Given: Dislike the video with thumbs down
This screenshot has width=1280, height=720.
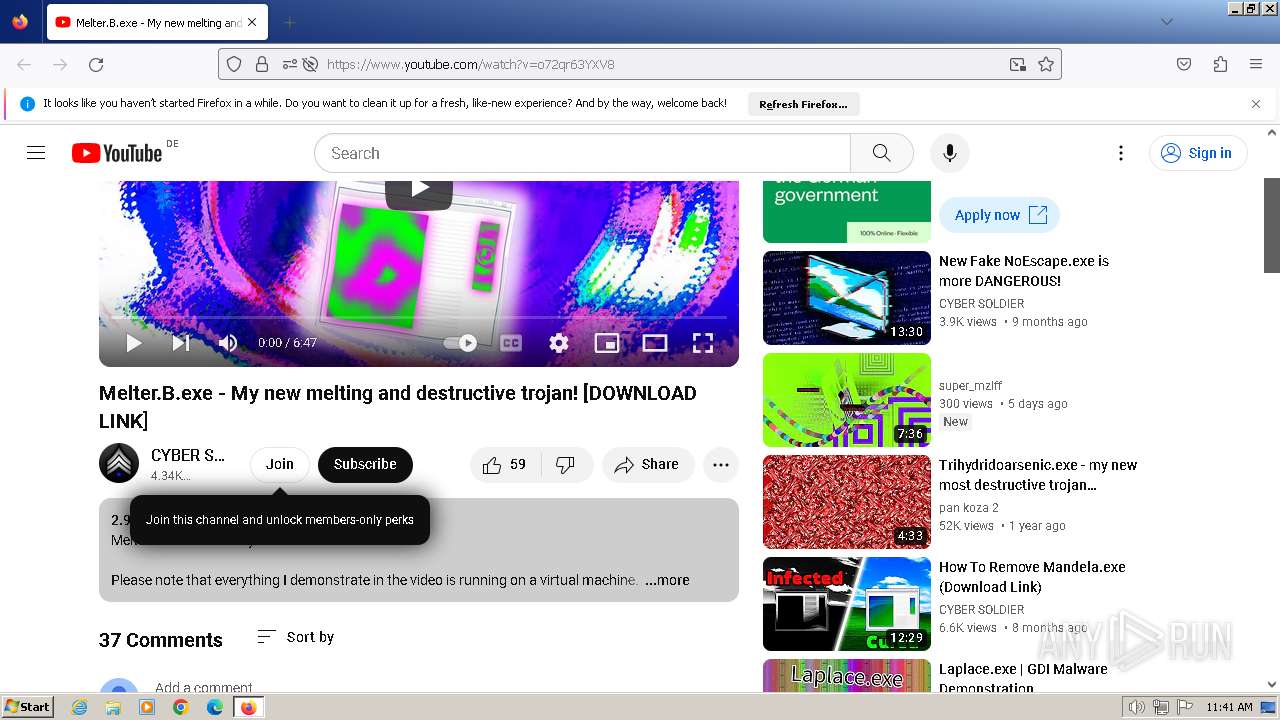Looking at the screenshot, I should (566, 464).
